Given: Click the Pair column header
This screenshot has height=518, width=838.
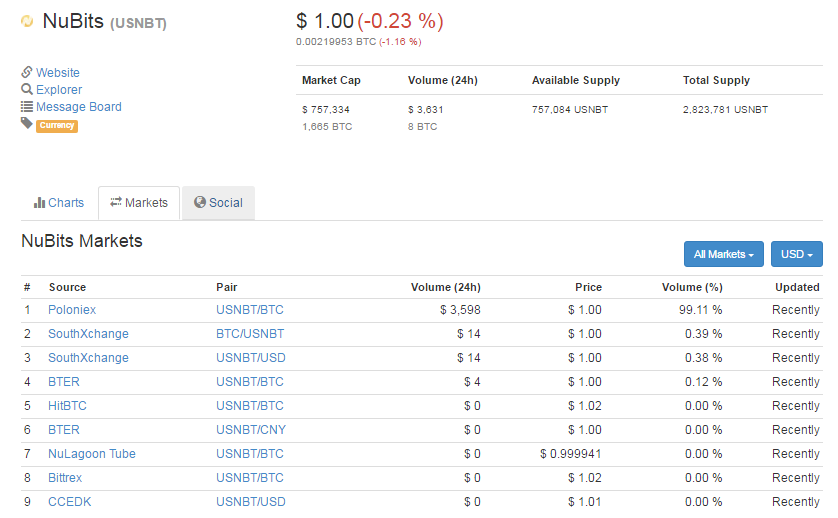Looking at the screenshot, I should [227, 288].
